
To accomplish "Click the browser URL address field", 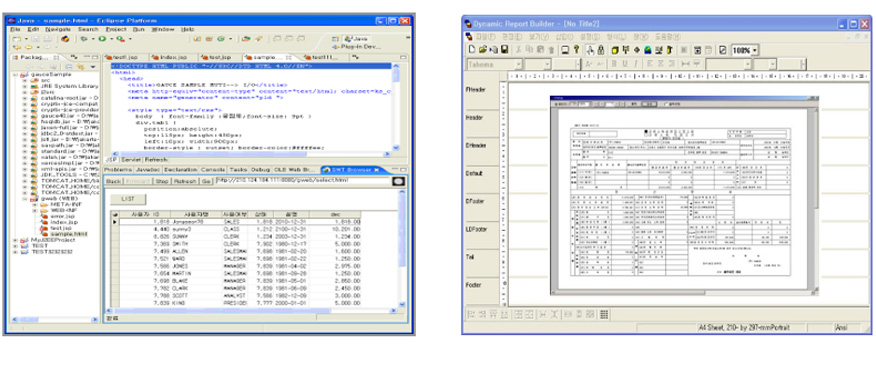I will pyautogui.click(x=302, y=181).
